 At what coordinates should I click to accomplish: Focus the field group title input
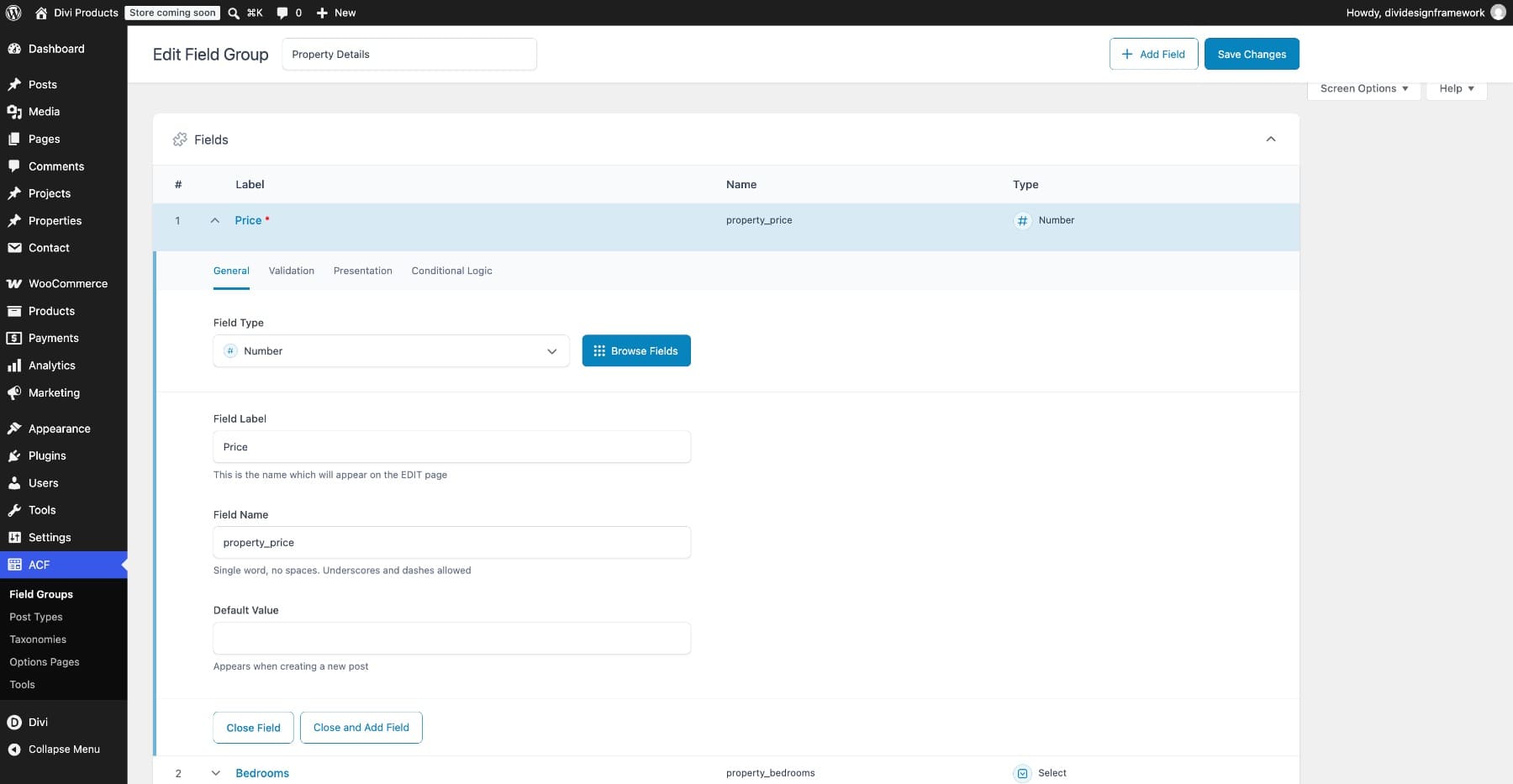pyautogui.click(x=409, y=54)
